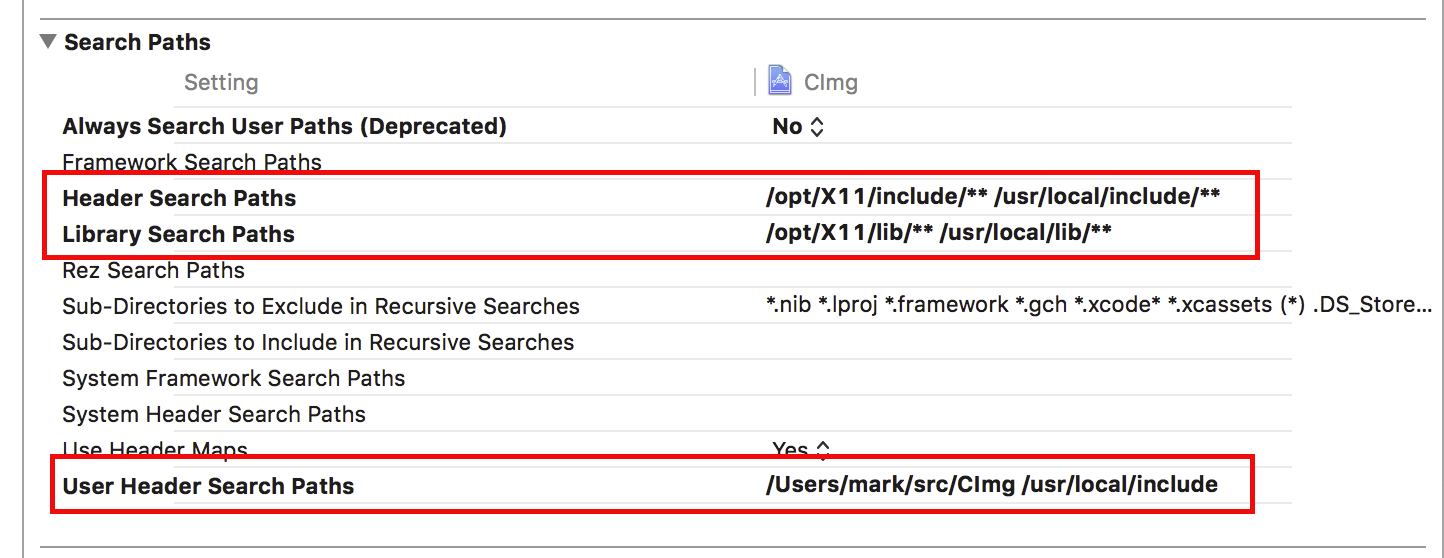Open Use Header Maps Yes dropdown
The image size is (1444, 558).
[801, 450]
